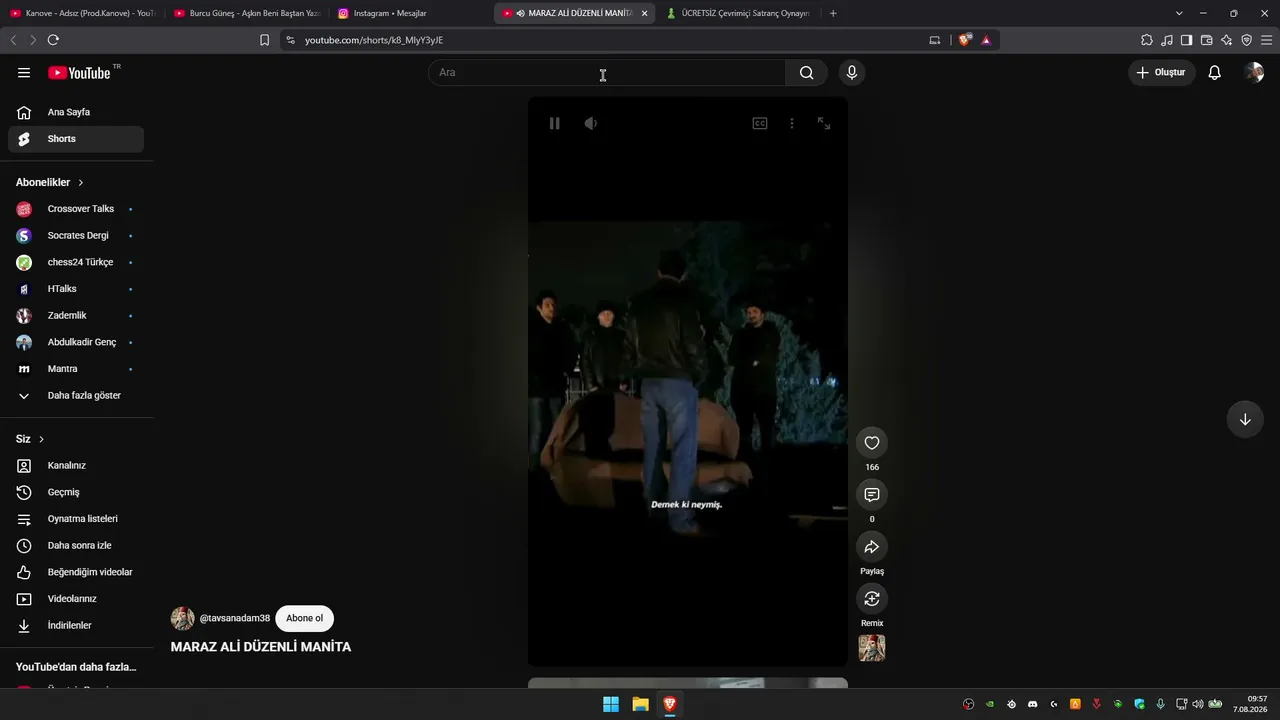Screen dimensions: 1280x720
Task: Remix this Short
Action: [872, 599]
